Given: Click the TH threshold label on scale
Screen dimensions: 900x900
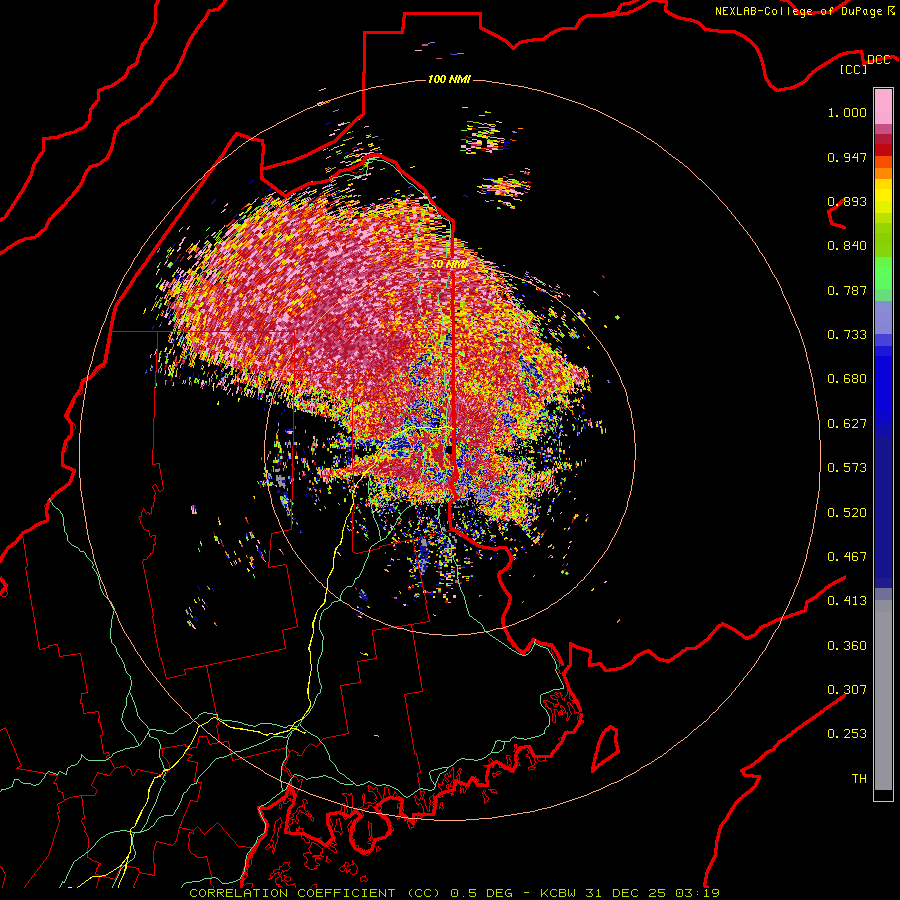Looking at the screenshot, I should click(859, 779).
